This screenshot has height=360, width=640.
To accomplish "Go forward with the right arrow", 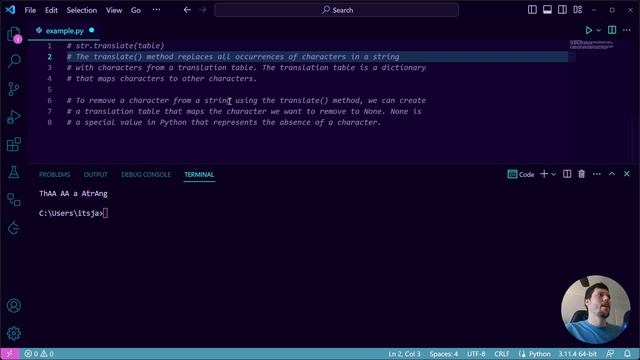I will tap(202, 10).
